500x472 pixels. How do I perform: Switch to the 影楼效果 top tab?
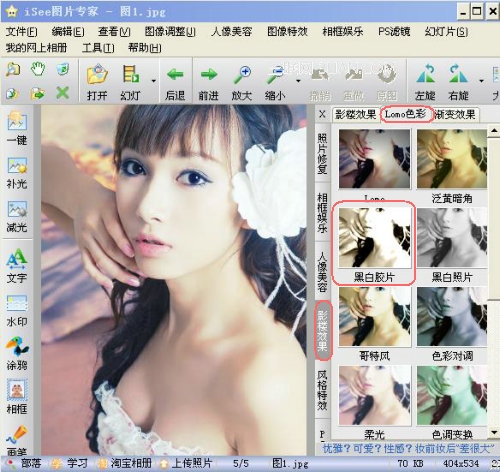(356, 114)
